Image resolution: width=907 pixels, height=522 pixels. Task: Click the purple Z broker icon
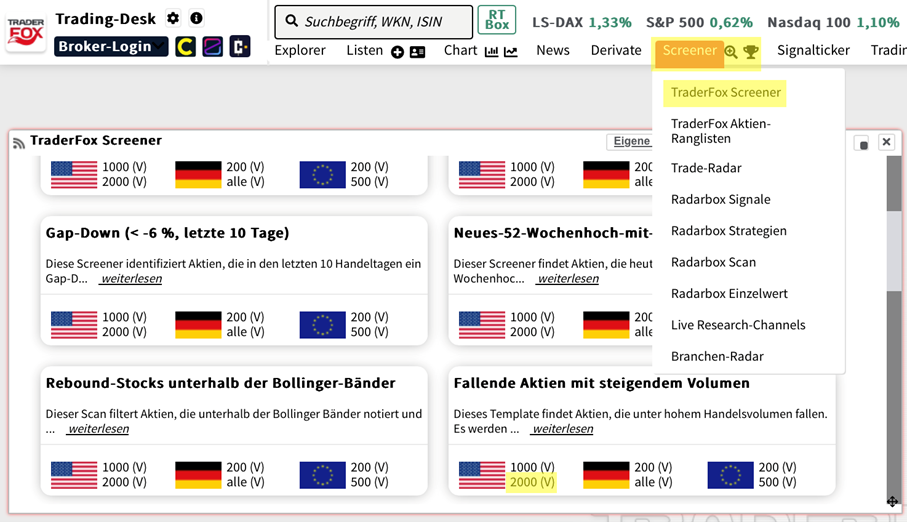(x=212, y=46)
